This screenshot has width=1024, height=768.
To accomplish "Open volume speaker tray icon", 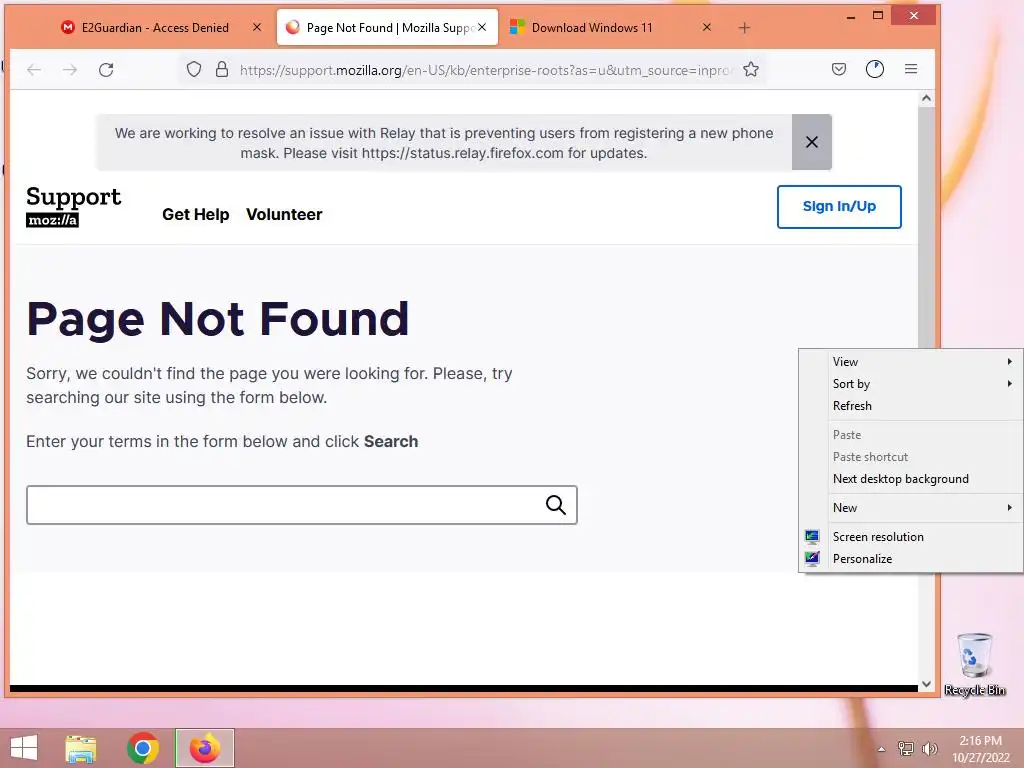I will [929, 748].
